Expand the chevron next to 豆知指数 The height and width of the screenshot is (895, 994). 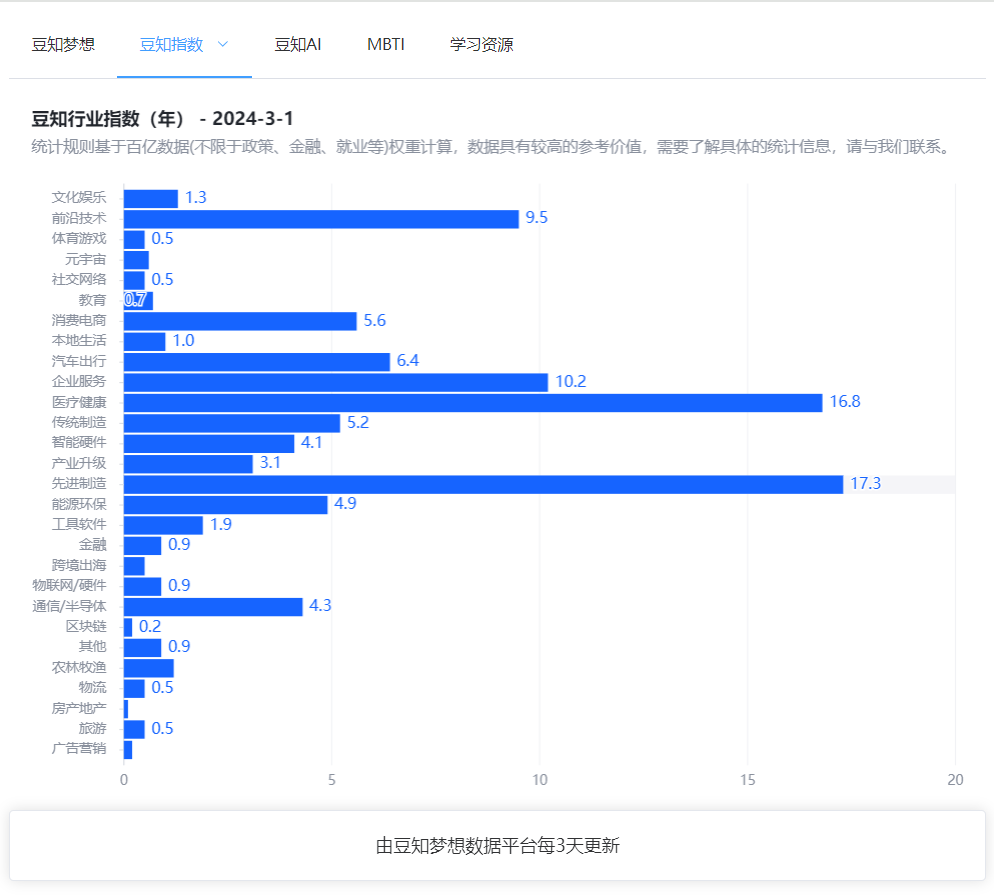point(223,44)
